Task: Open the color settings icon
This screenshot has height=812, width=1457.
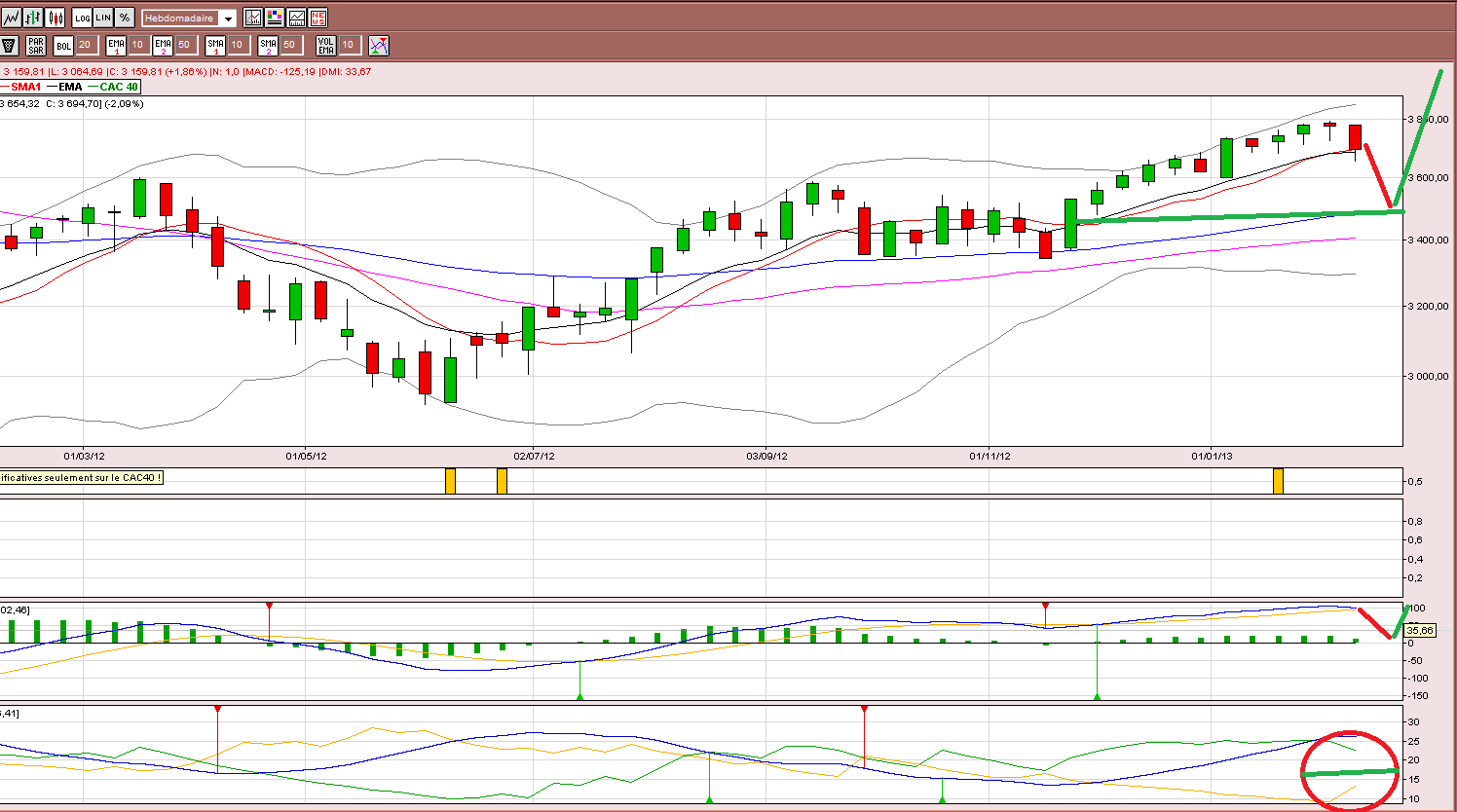Action: (275, 18)
